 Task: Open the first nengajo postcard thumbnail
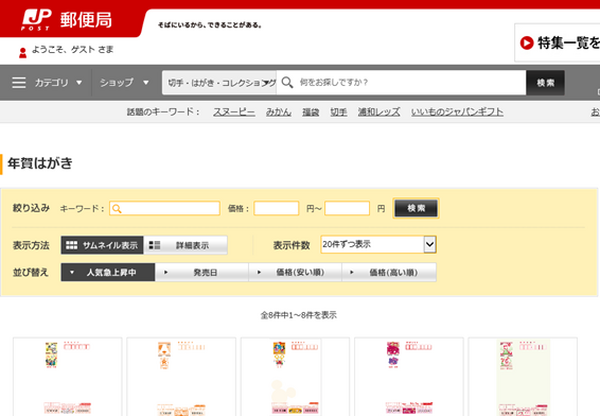(68, 377)
